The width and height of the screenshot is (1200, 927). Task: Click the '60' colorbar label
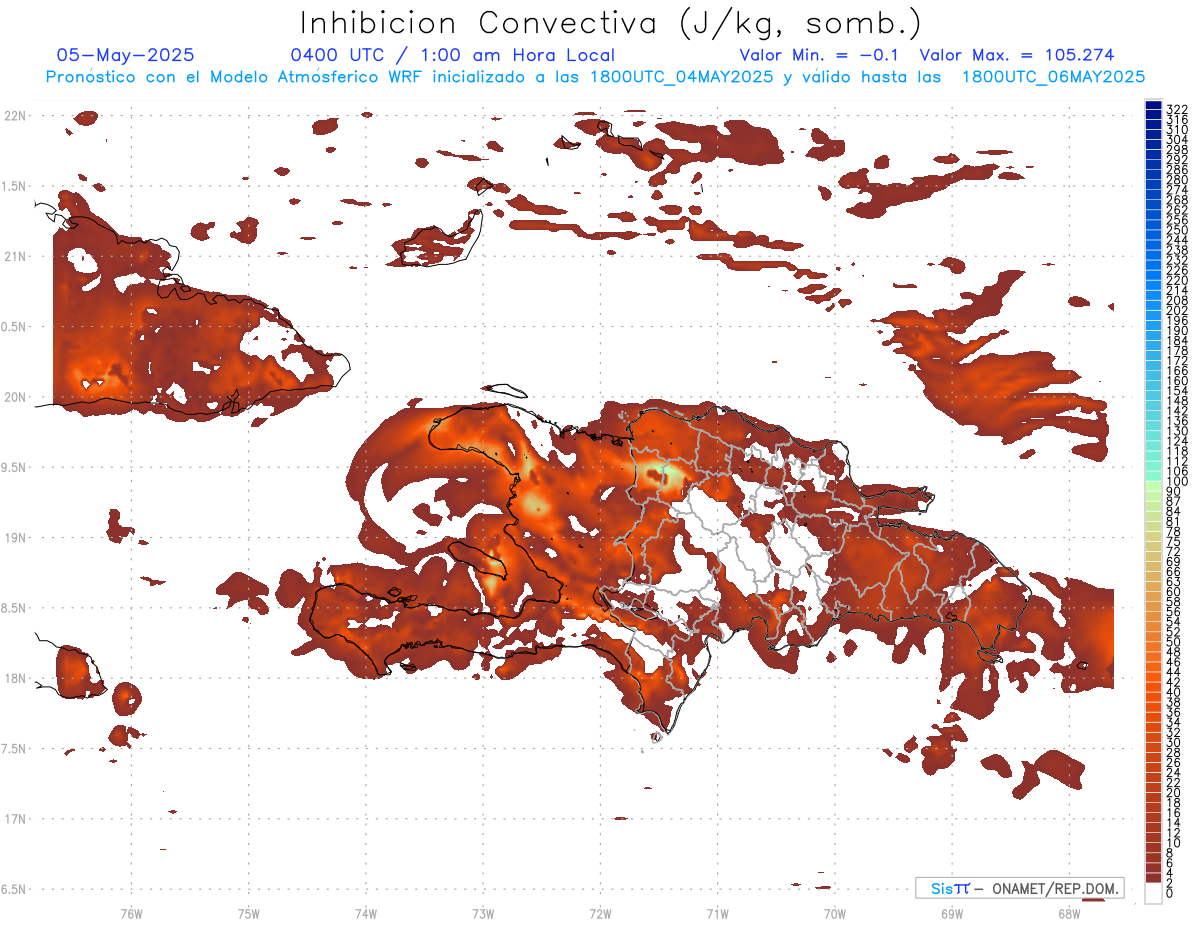tap(1173, 591)
